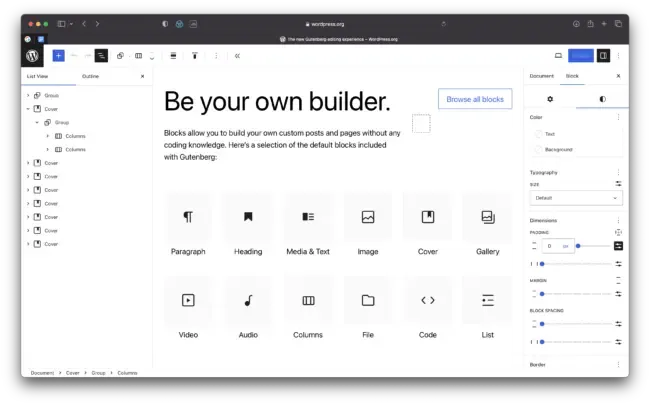Open the Color panel options menu
This screenshot has width=650, height=405.
pyautogui.click(x=618, y=117)
